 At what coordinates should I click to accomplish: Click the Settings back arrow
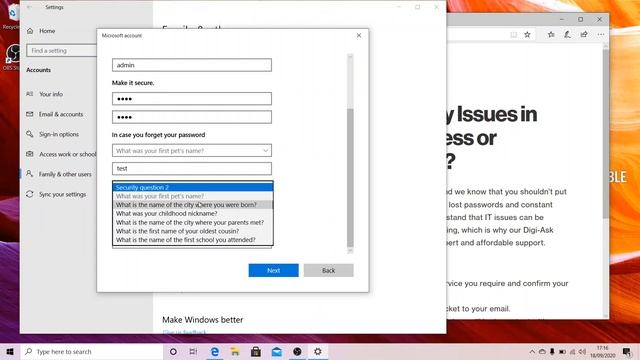(29, 7)
